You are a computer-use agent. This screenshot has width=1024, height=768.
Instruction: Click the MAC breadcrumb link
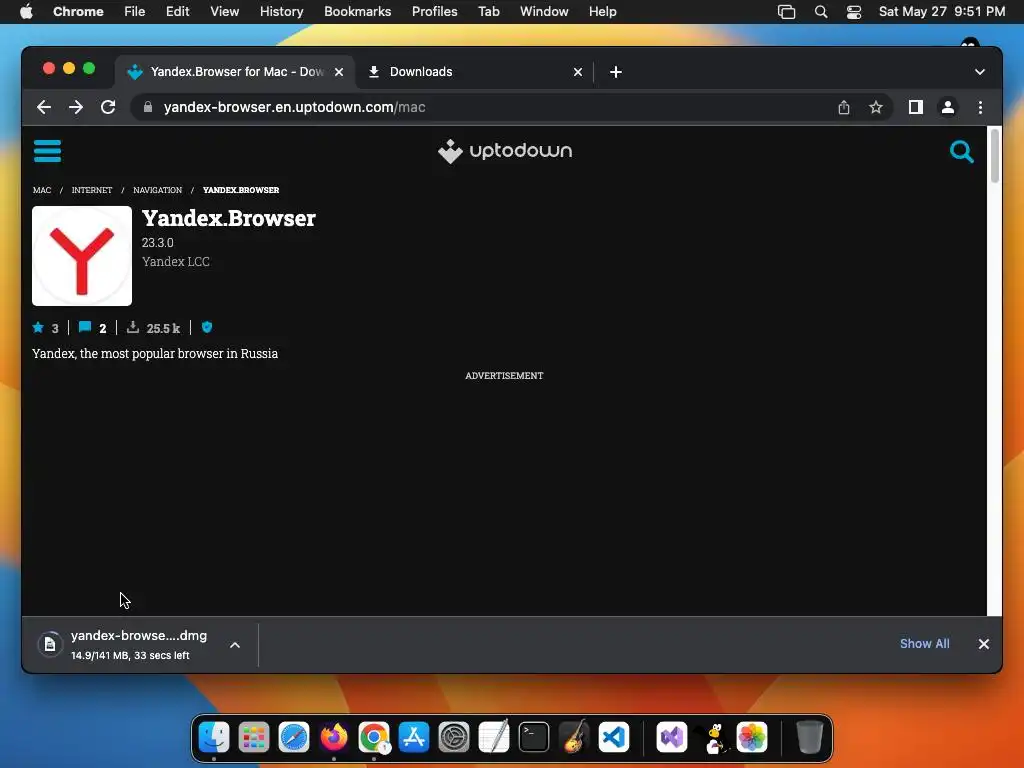click(42, 190)
